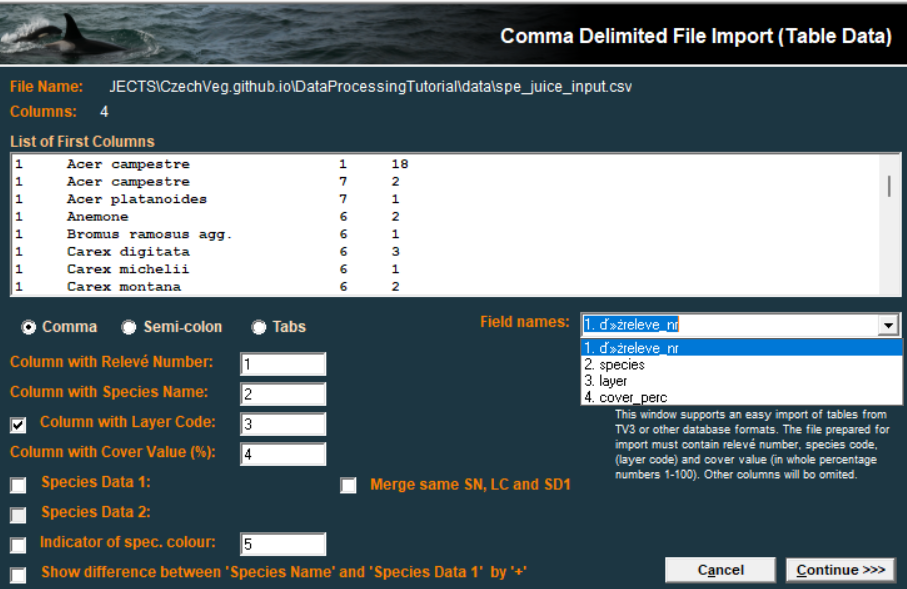The image size is (907, 589).
Task: Pick '2. species' from field names list
Action: click(615, 365)
